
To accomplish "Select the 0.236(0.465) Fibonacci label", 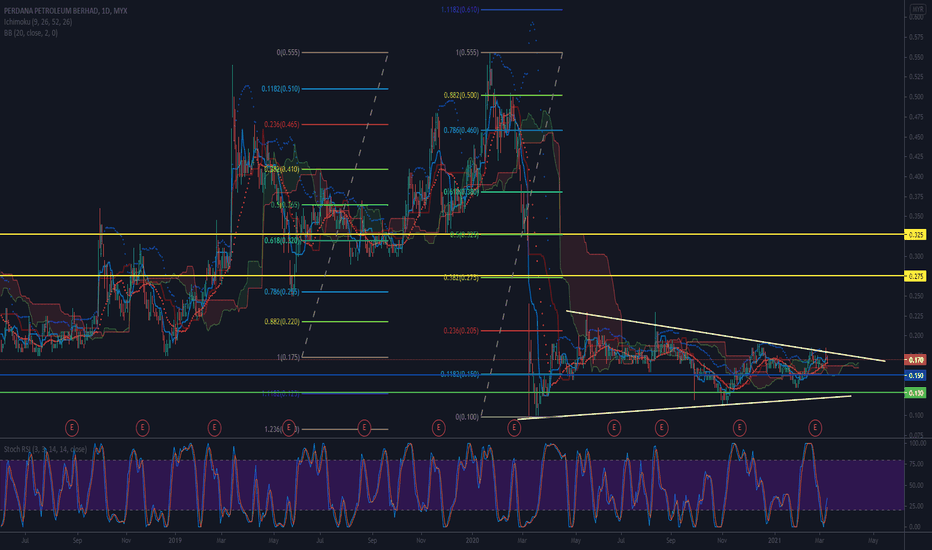I will click(282, 124).
